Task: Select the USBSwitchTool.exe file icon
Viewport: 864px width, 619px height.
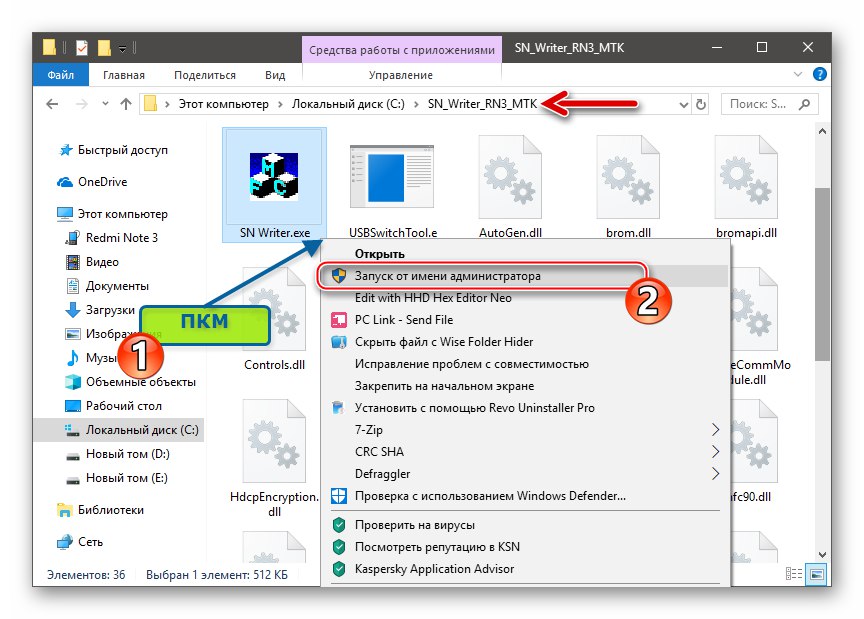Action: click(x=392, y=175)
